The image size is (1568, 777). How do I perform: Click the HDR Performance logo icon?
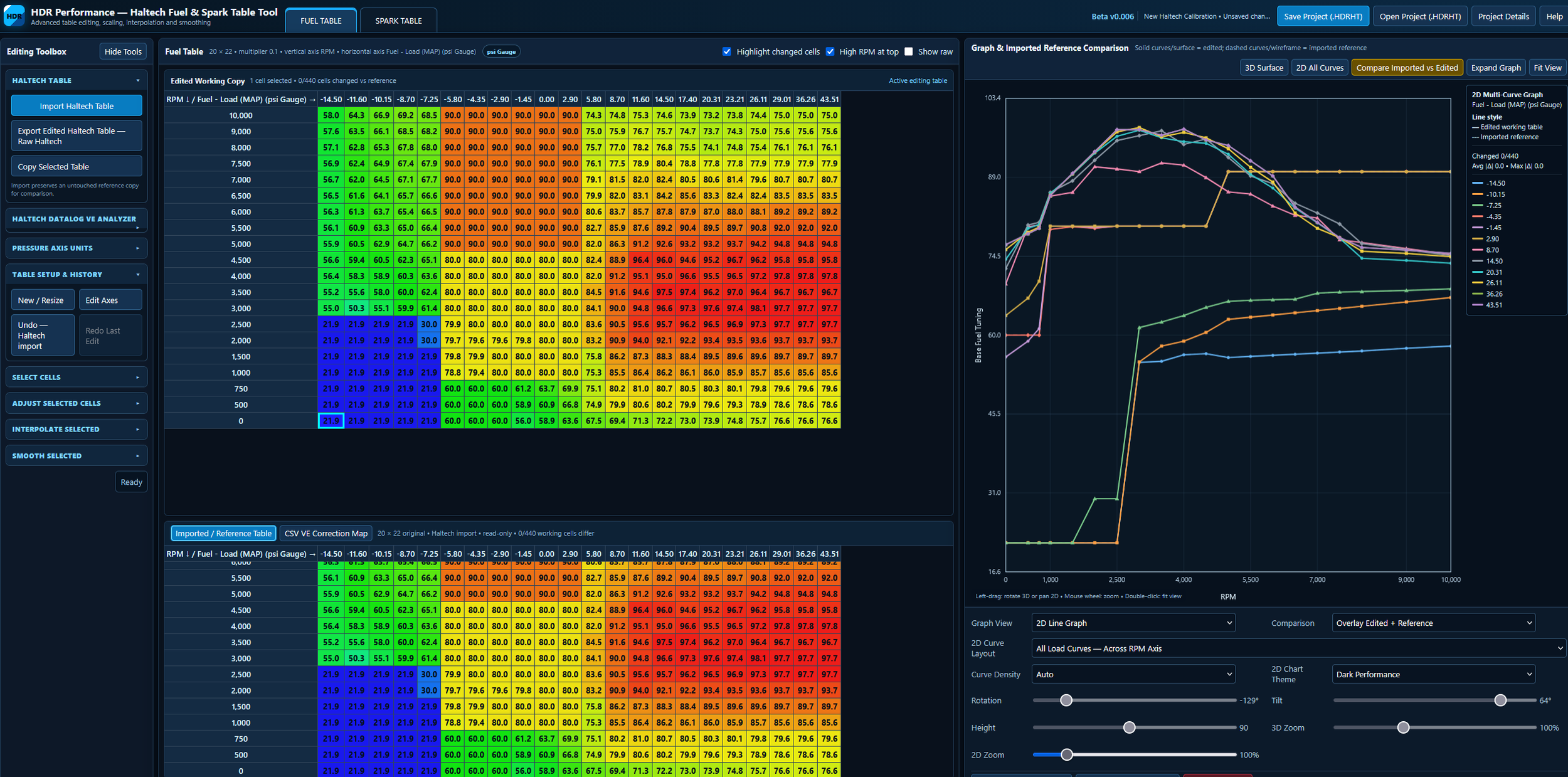click(14, 16)
